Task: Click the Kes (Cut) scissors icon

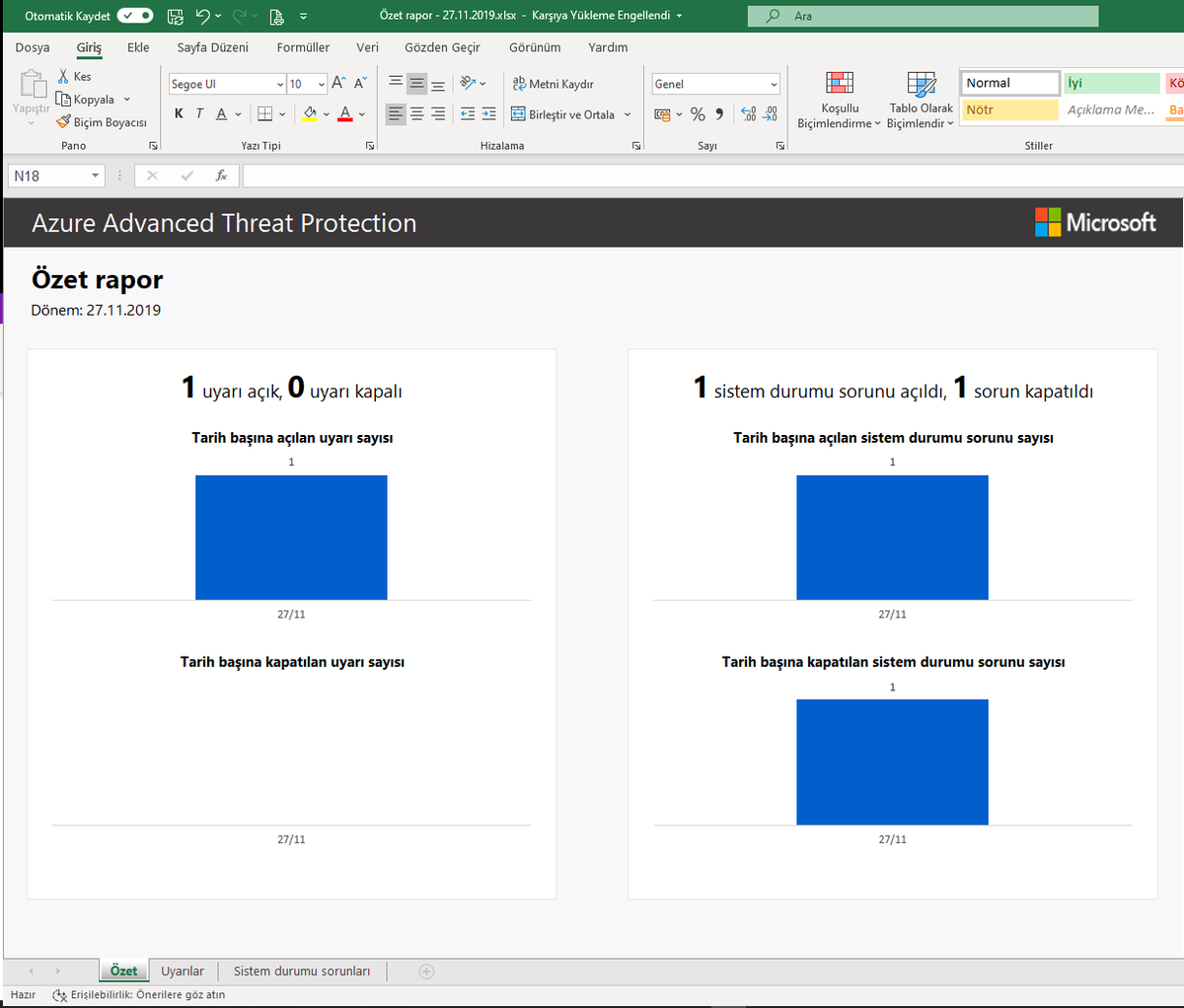Action: point(62,75)
